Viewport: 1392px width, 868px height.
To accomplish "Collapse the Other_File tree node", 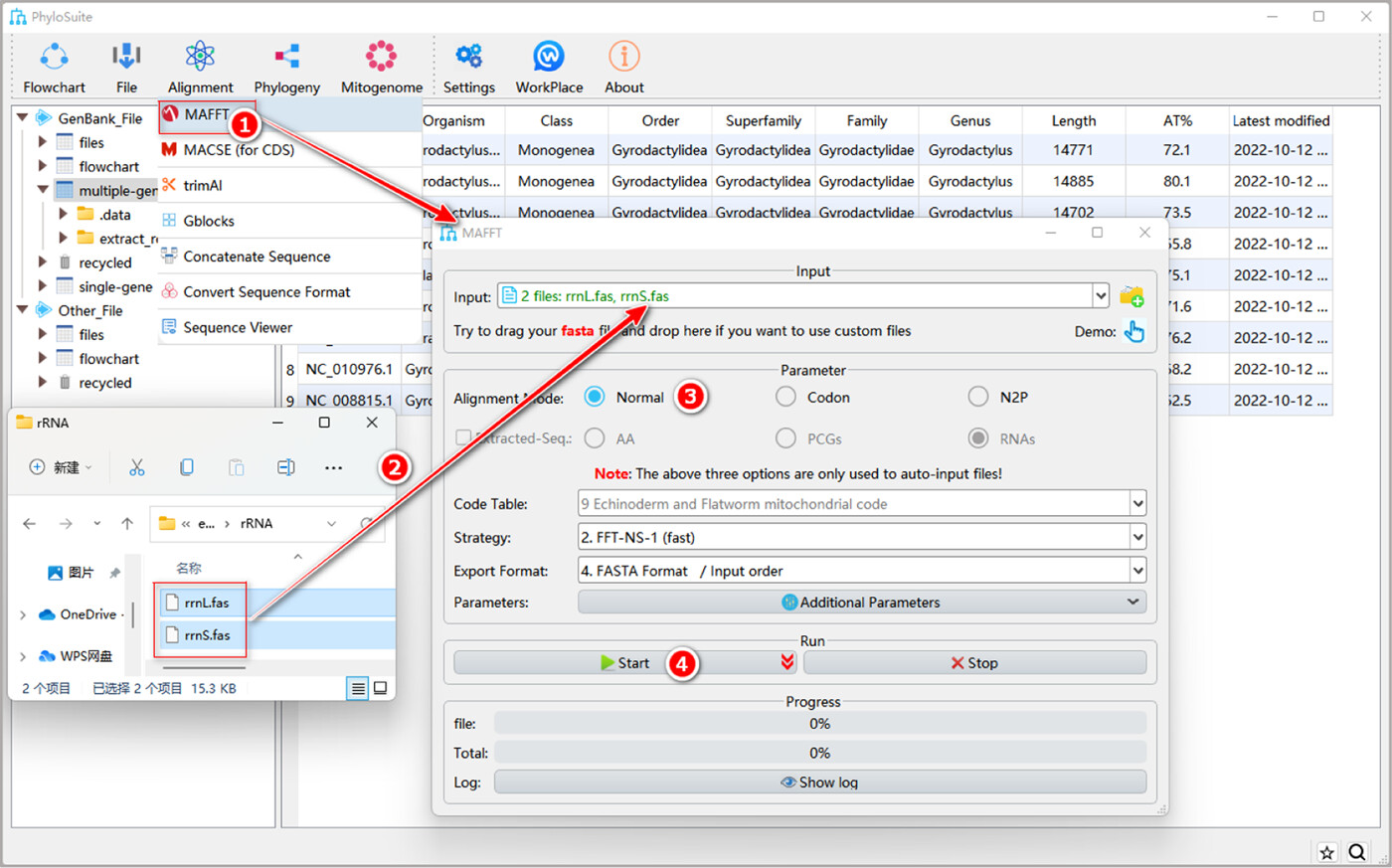I will (x=22, y=309).
